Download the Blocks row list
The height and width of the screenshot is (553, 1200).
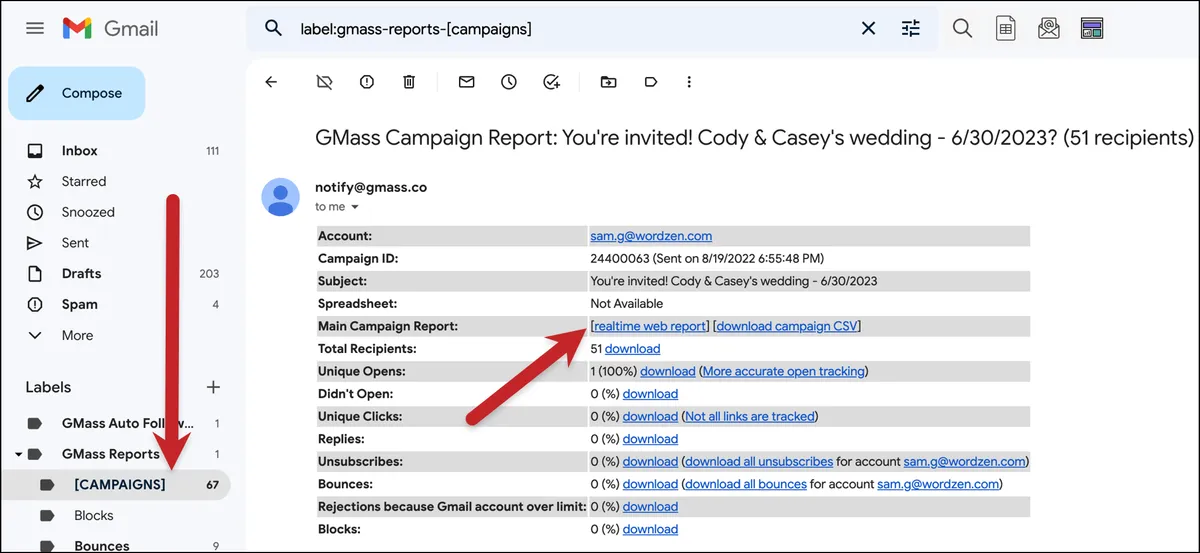650,529
